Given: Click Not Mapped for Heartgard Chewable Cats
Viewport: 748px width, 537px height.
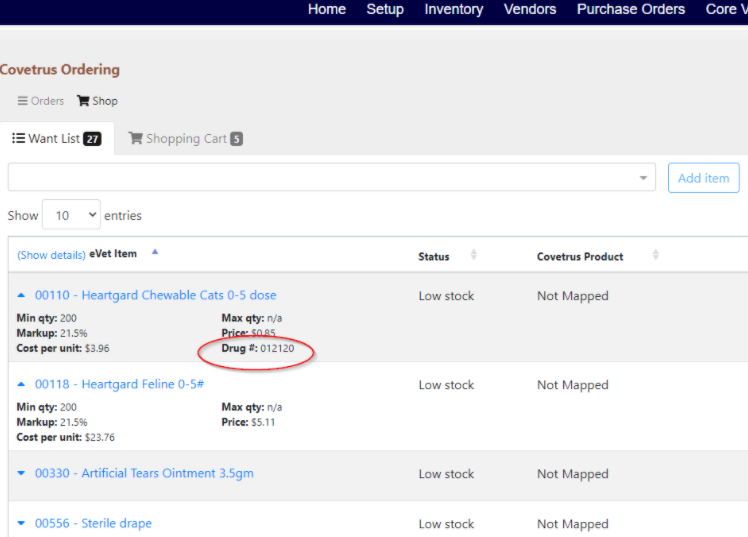Looking at the screenshot, I should 573,296.
